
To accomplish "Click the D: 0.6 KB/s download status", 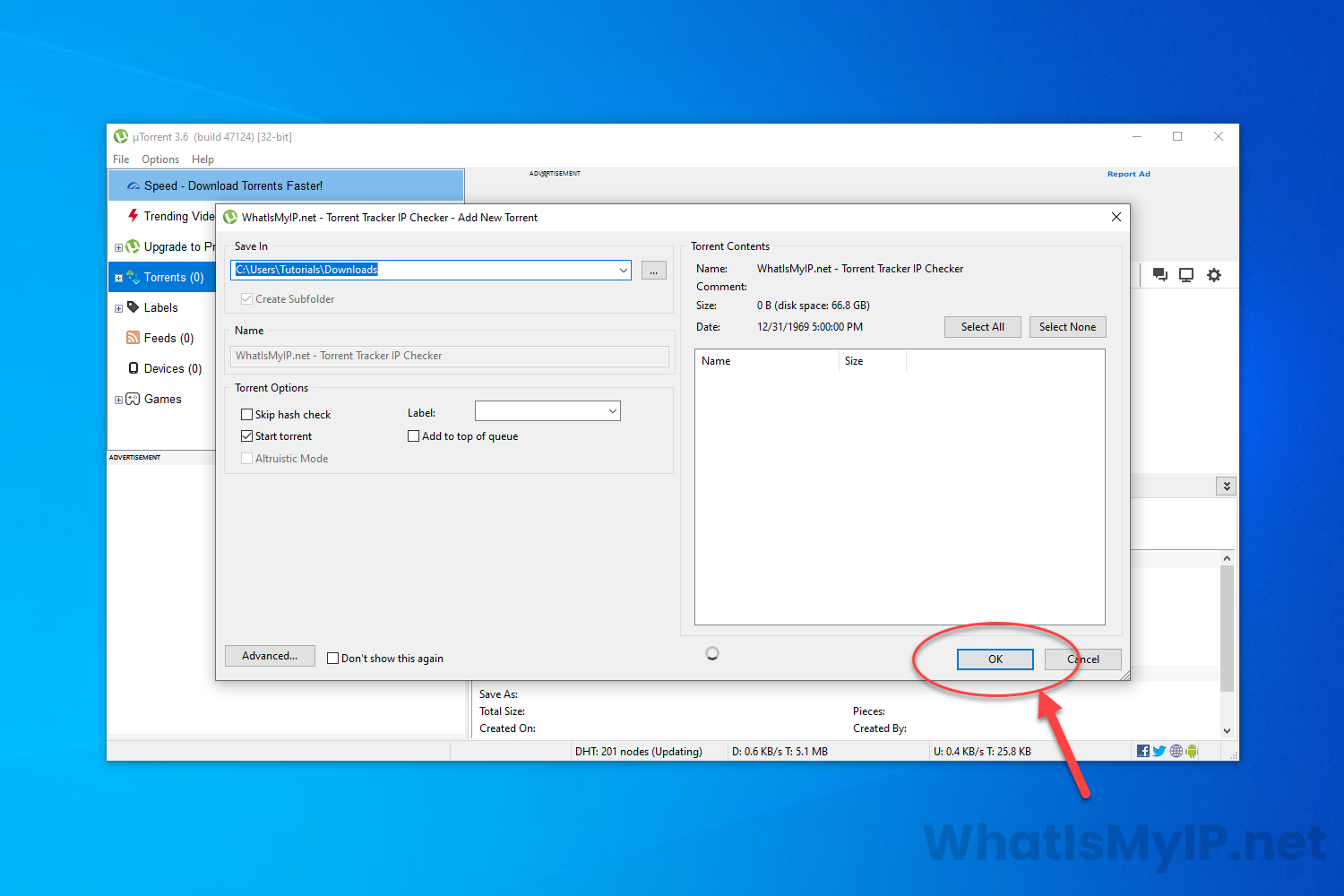I will point(780,752).
